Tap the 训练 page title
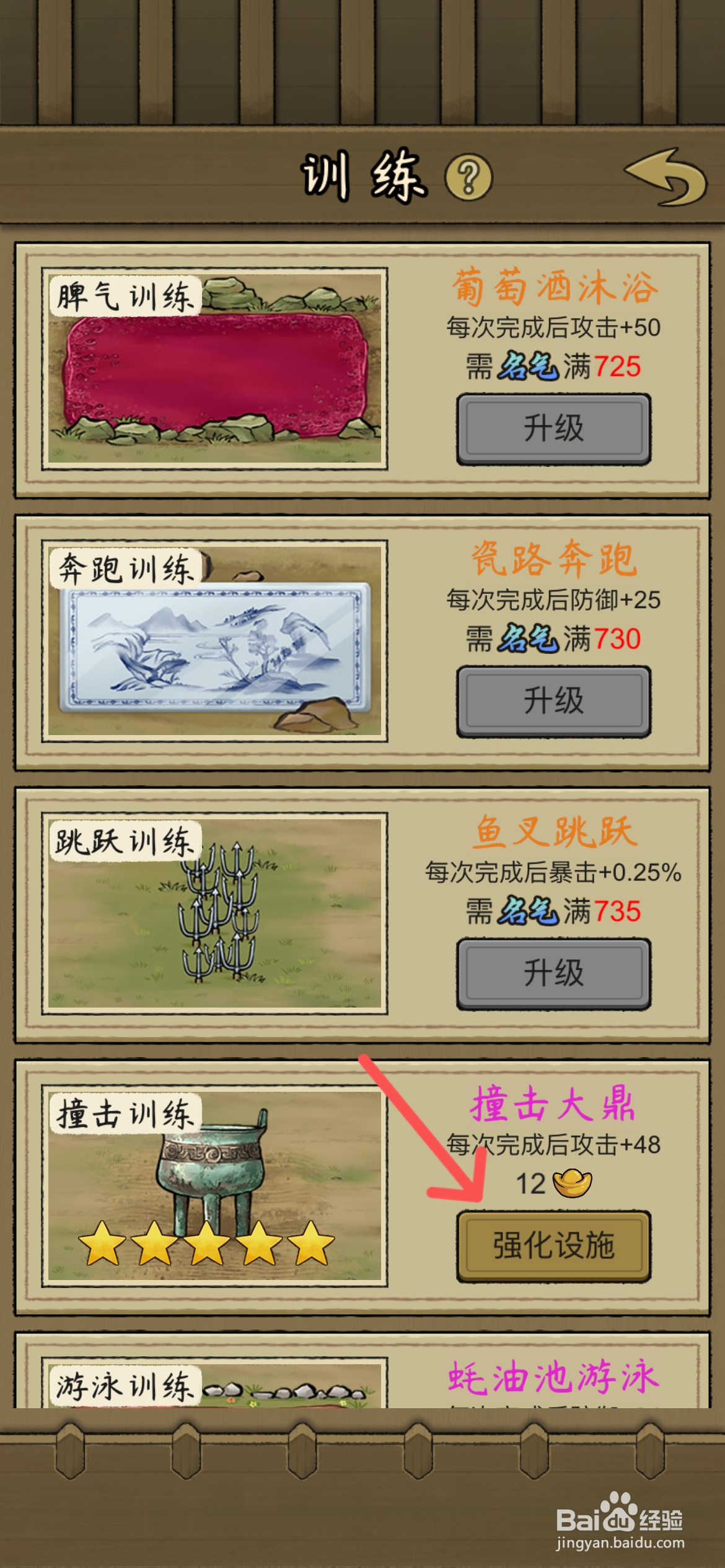 click(364, 176)
